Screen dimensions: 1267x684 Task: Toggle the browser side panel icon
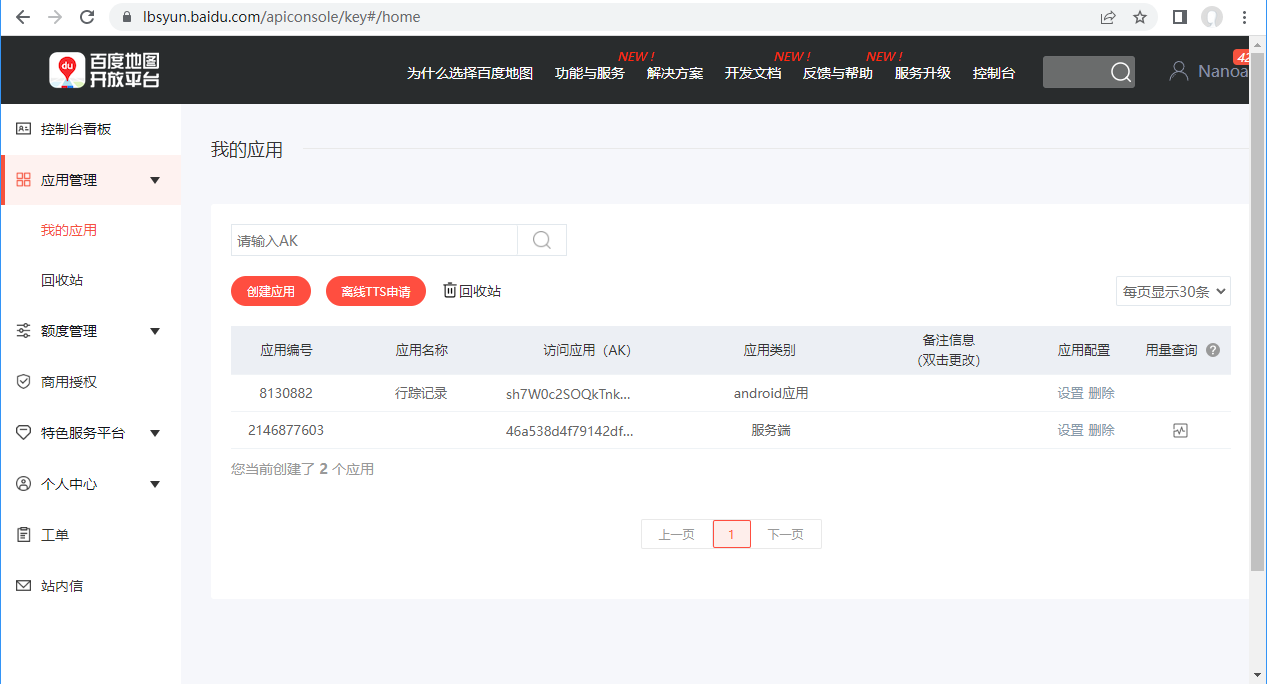(1180, 17)
